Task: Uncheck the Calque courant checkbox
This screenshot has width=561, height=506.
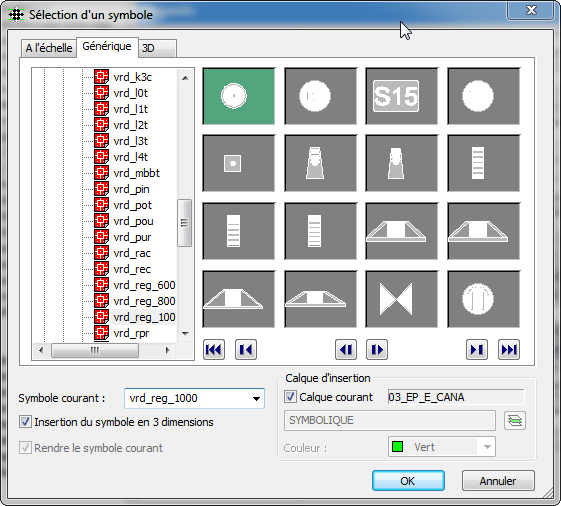Action: point(290,397)
